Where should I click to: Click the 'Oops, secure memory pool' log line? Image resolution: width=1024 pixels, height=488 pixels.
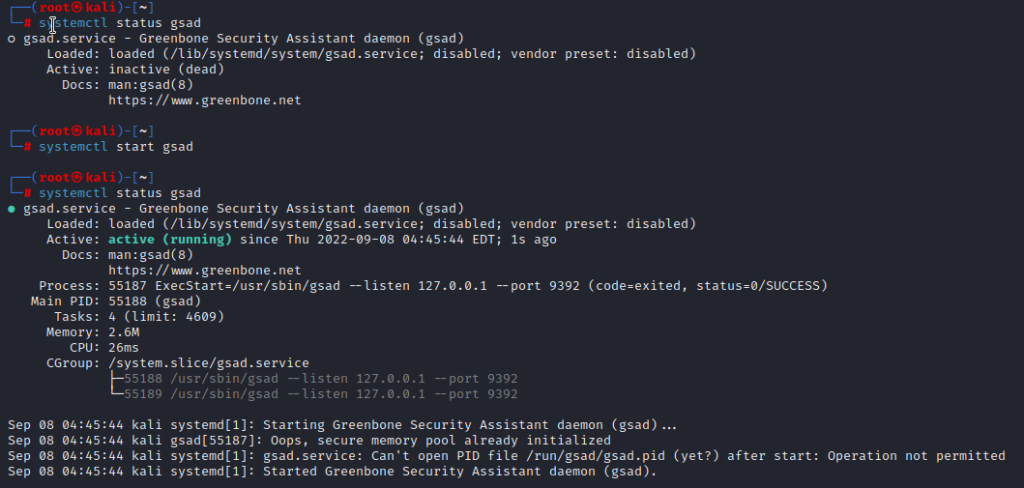309,440
